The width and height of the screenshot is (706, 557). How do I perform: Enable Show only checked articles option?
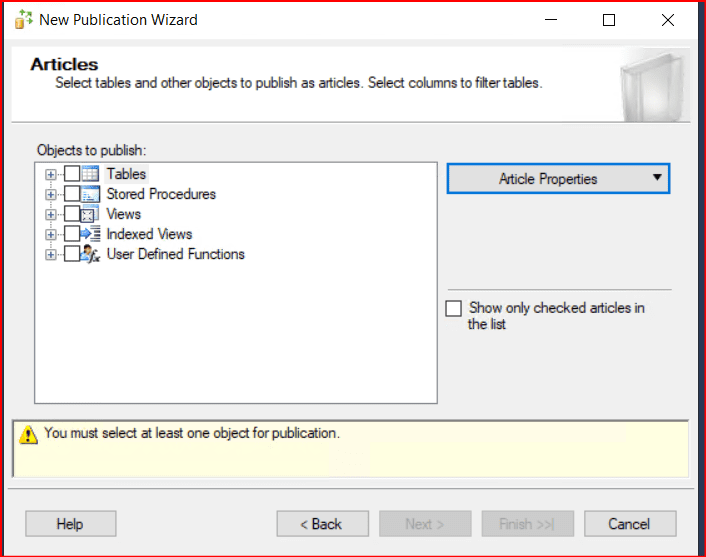click(x=454, y=309)
